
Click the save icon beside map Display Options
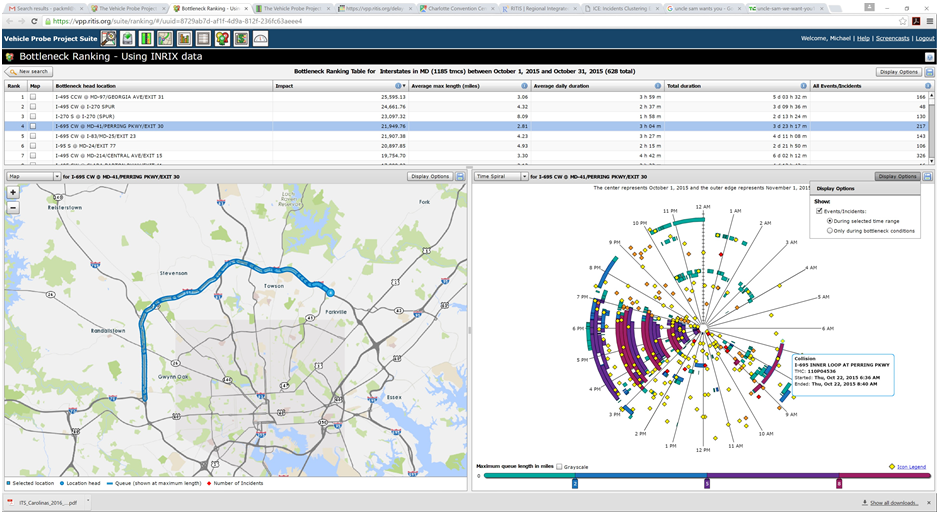(x=460, y=176)
